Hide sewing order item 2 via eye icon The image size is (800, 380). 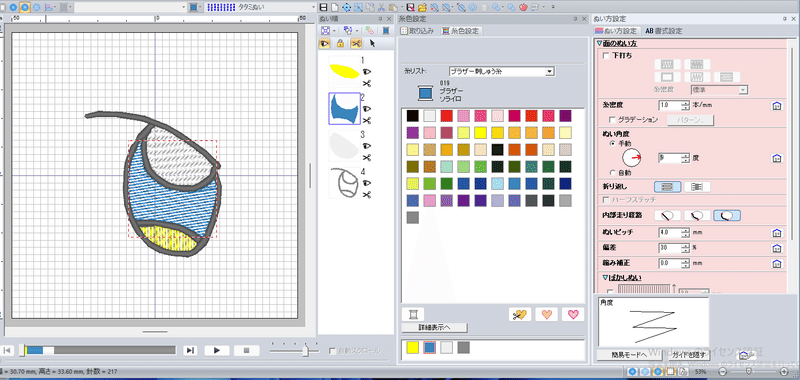pyautogui.click(x=366, y=109)
